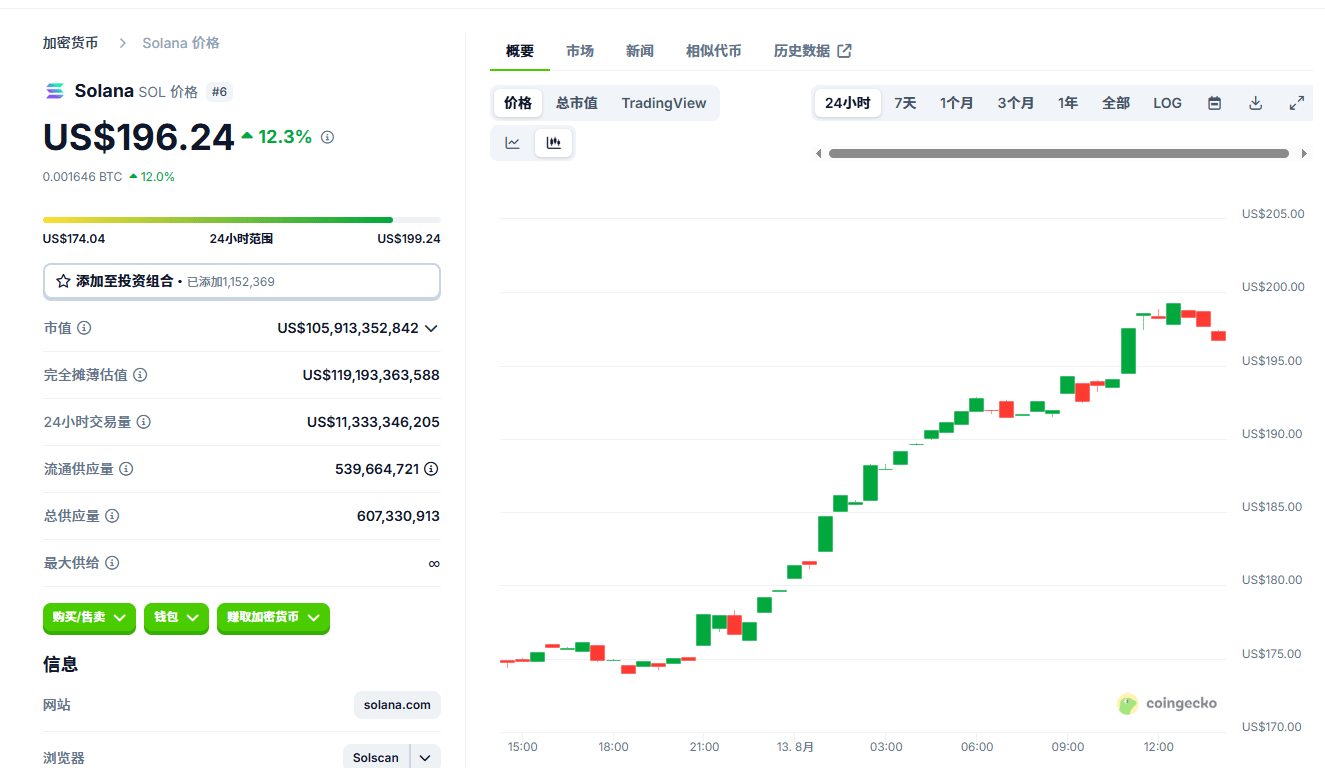Image resolution: width=1325 pixels, height=768 pixels.
Task: Set chart range to 1年
Action: (x=1068, y=103)
